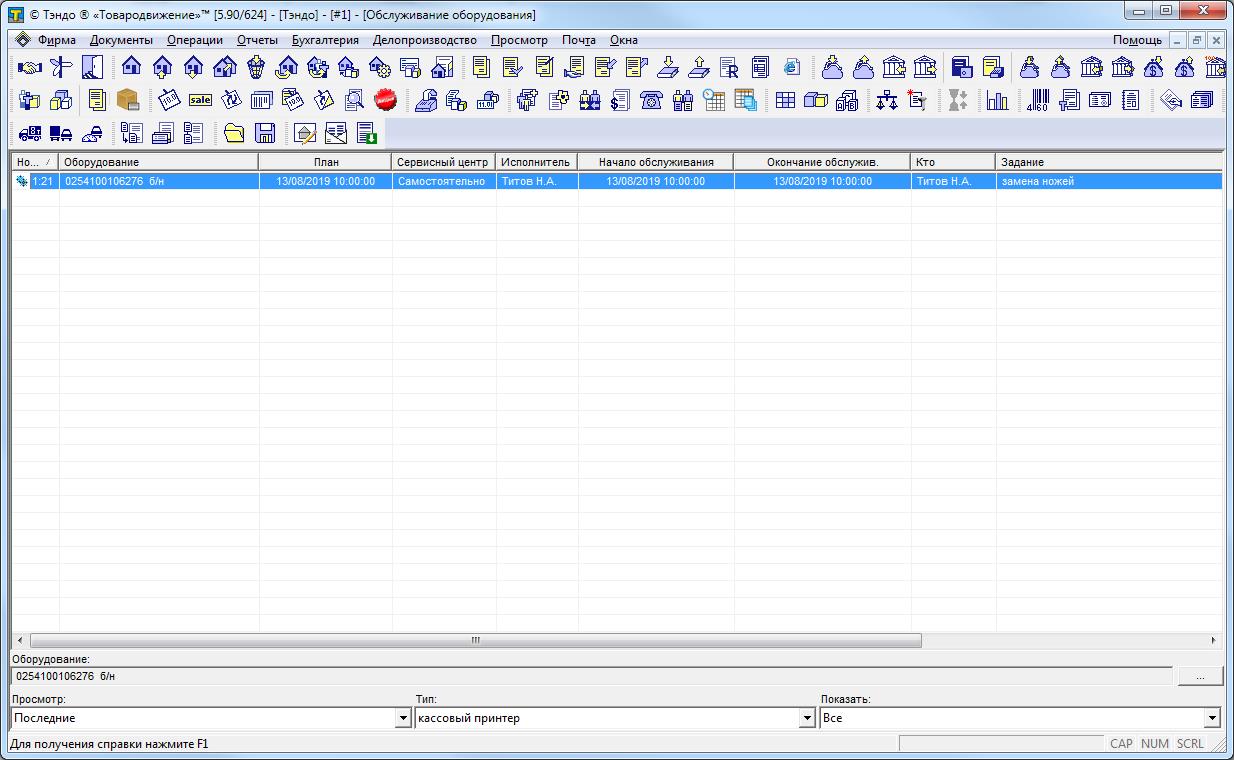Click the horizontal scrollbar under the table

click(475, 640)
